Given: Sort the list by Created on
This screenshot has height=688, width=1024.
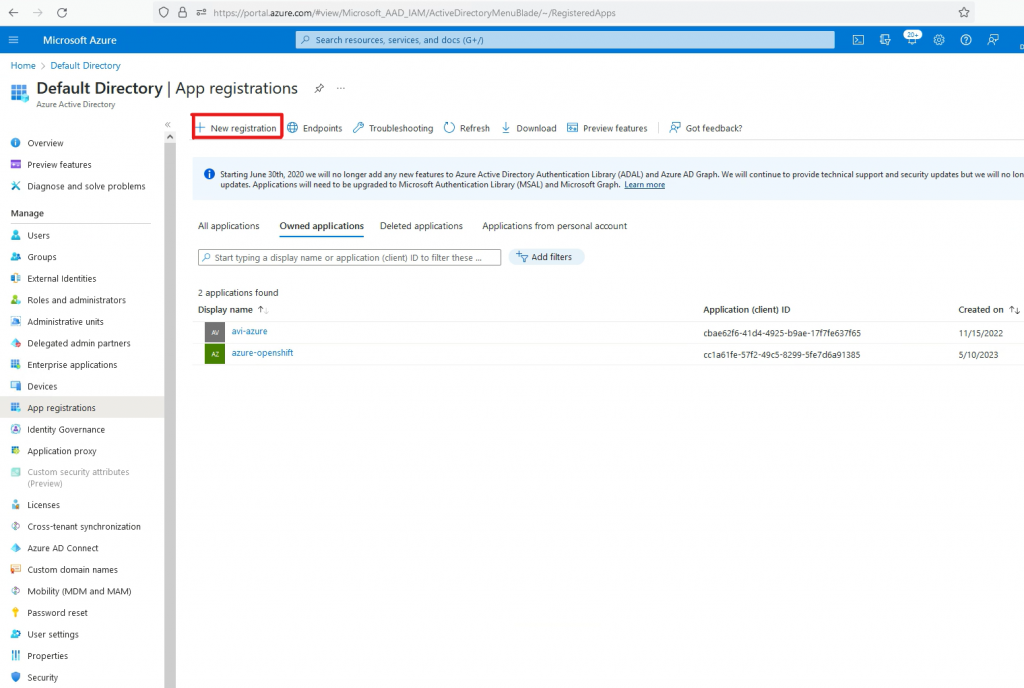Looking at the screenshot, I should pos(989,309).
